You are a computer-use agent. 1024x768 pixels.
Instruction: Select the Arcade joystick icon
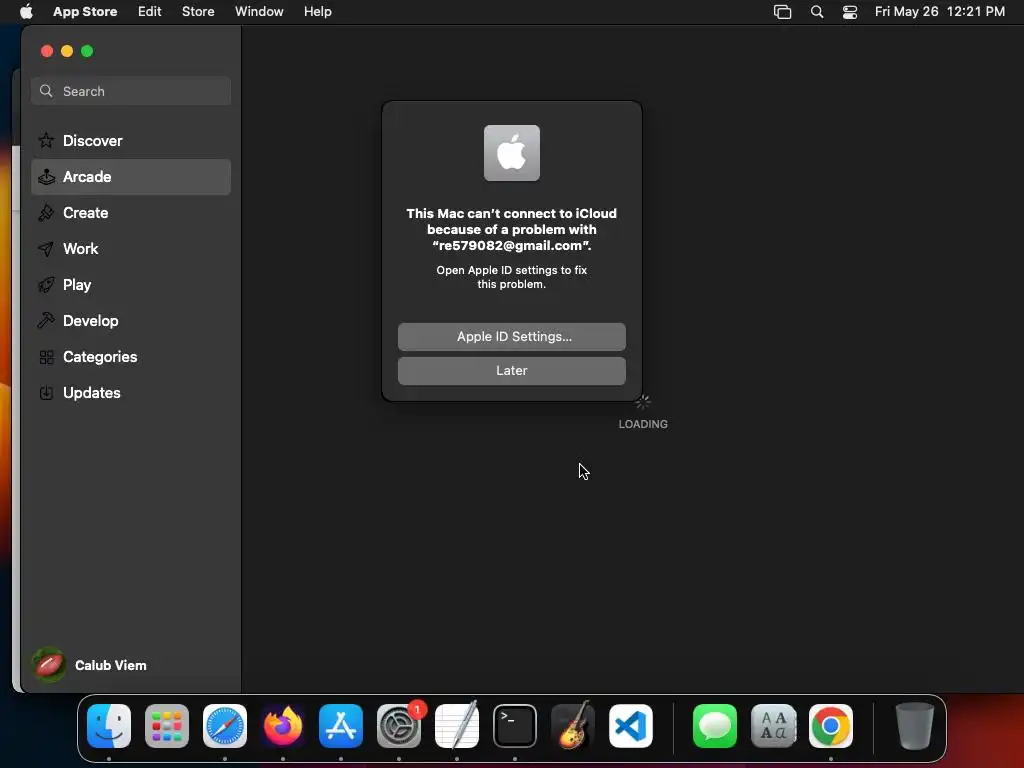[46, 176]
